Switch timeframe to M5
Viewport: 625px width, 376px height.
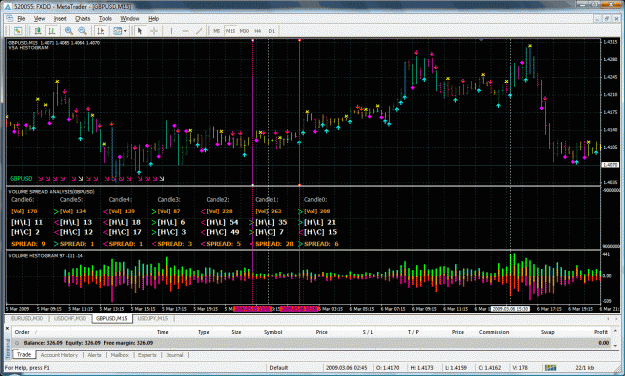tap(216, 31)
